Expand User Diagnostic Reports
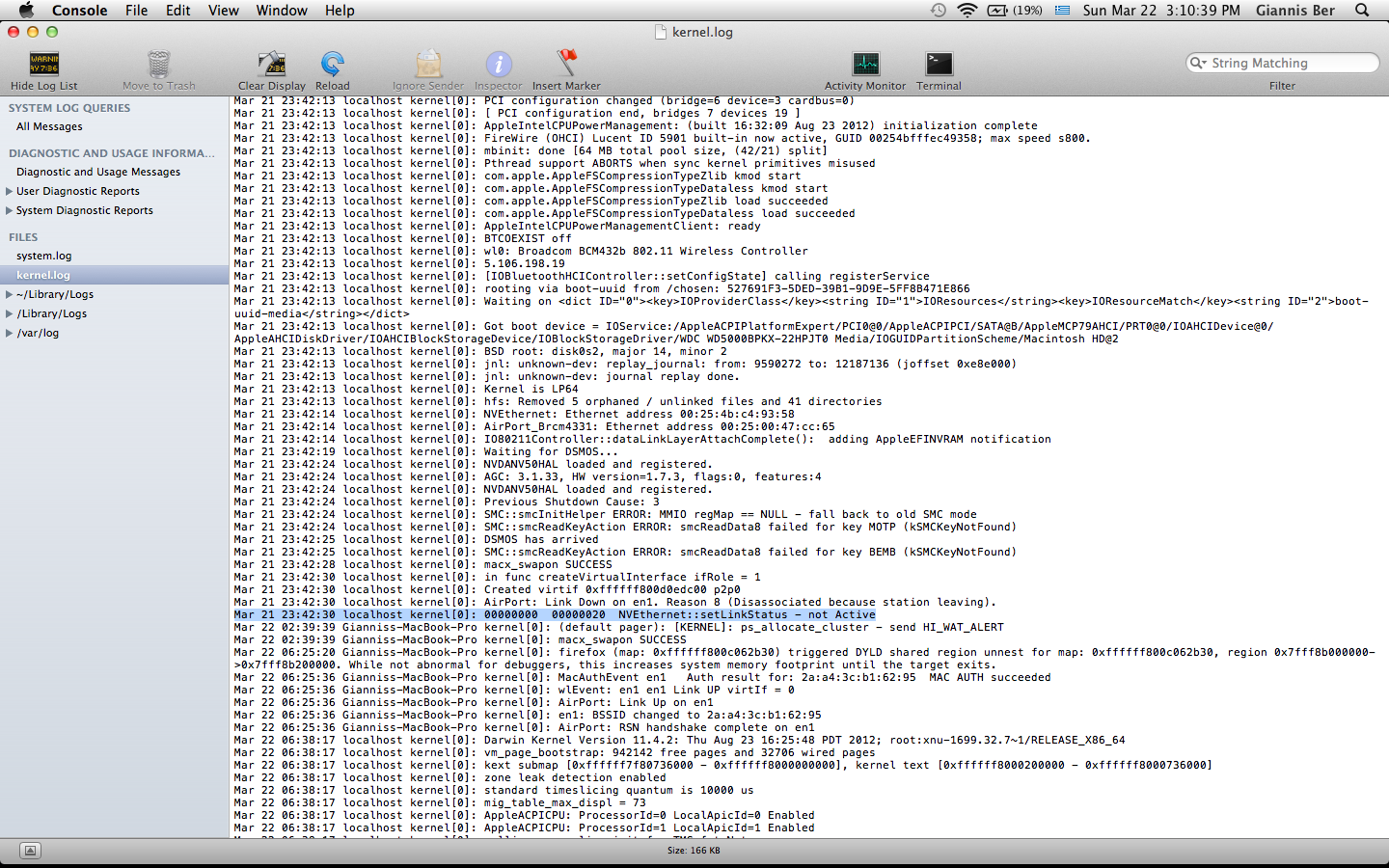This screenshot has height=868, width=1389. (x=10, y=191)
